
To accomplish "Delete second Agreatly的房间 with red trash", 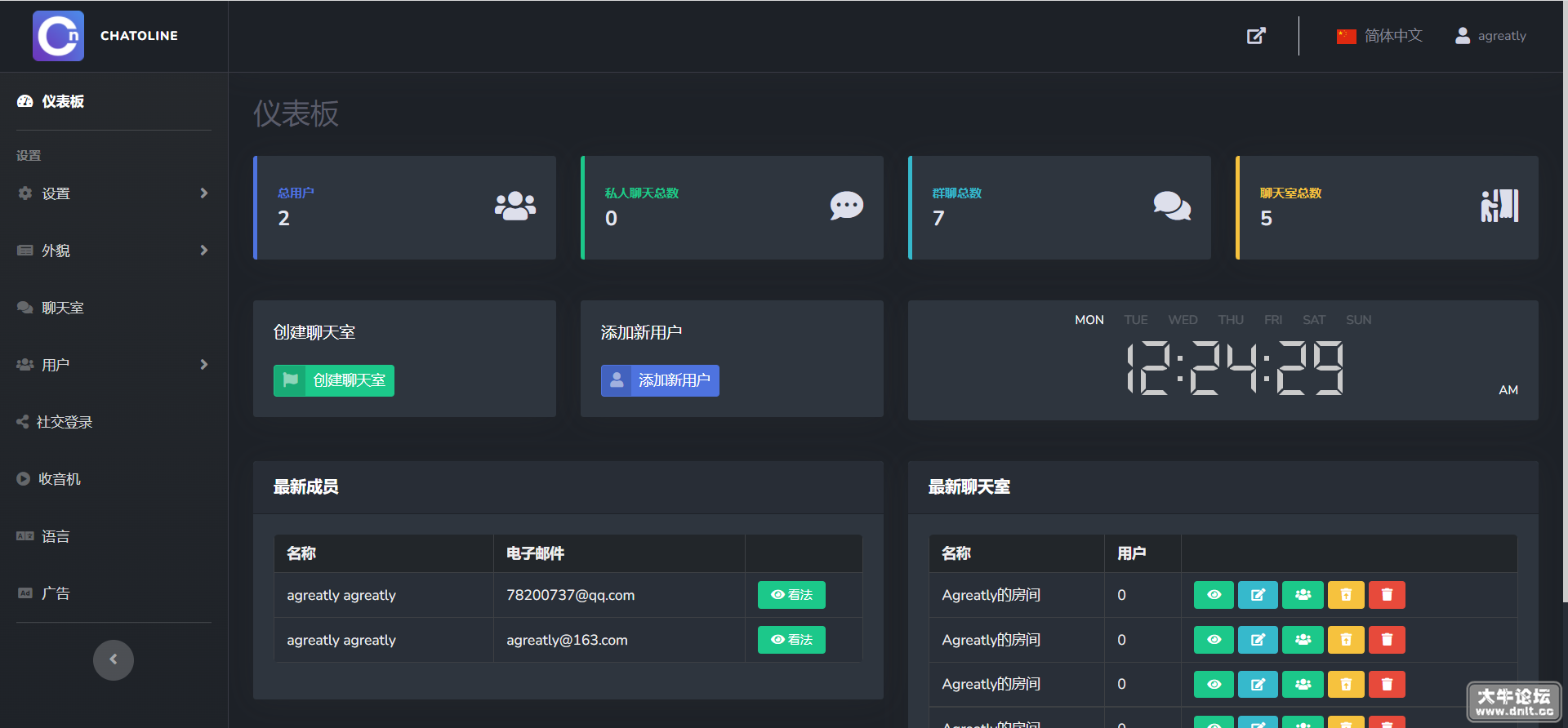I will pos(1387,640).
